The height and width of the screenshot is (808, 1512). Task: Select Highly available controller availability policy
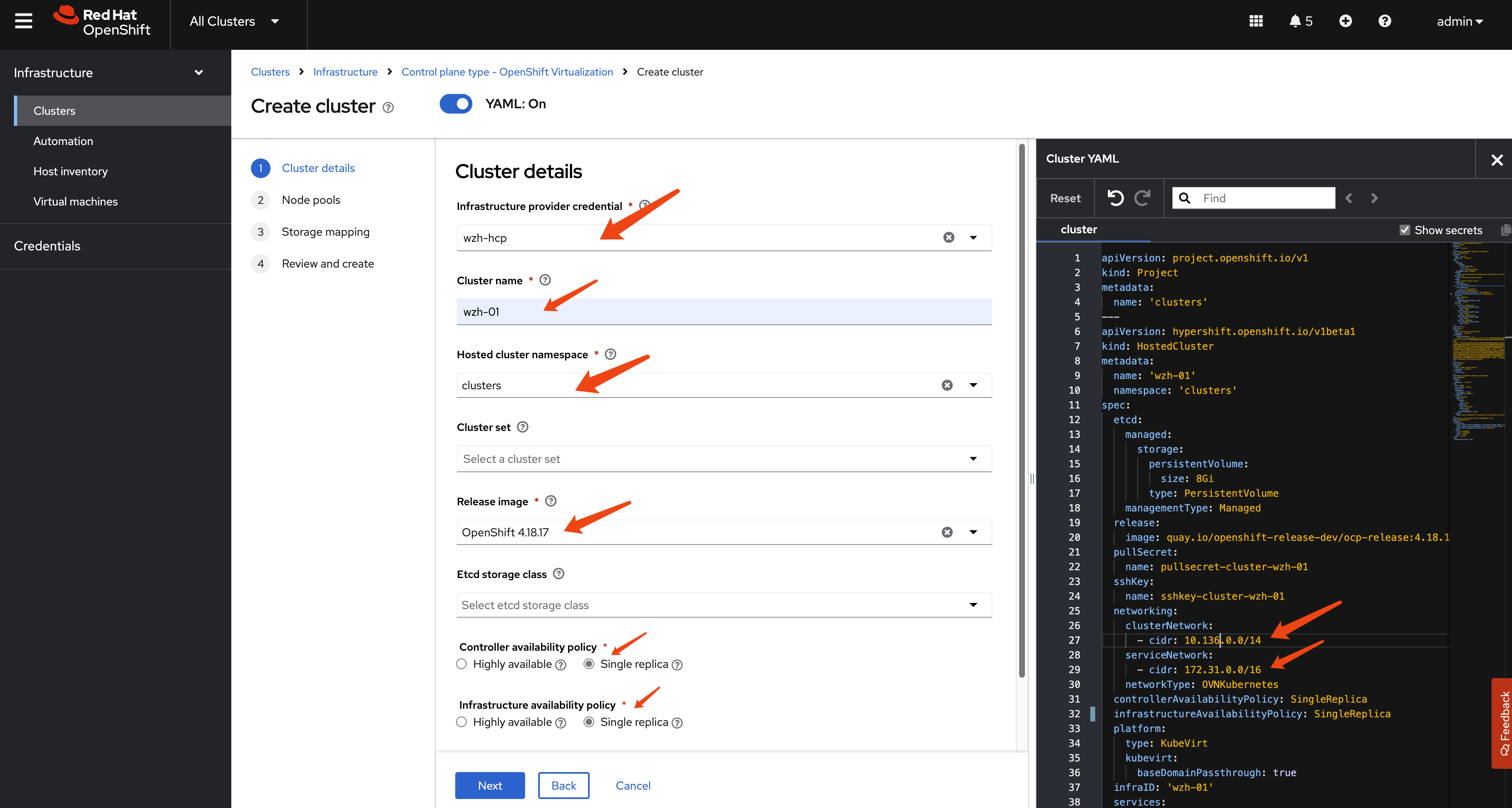[462, 664]
